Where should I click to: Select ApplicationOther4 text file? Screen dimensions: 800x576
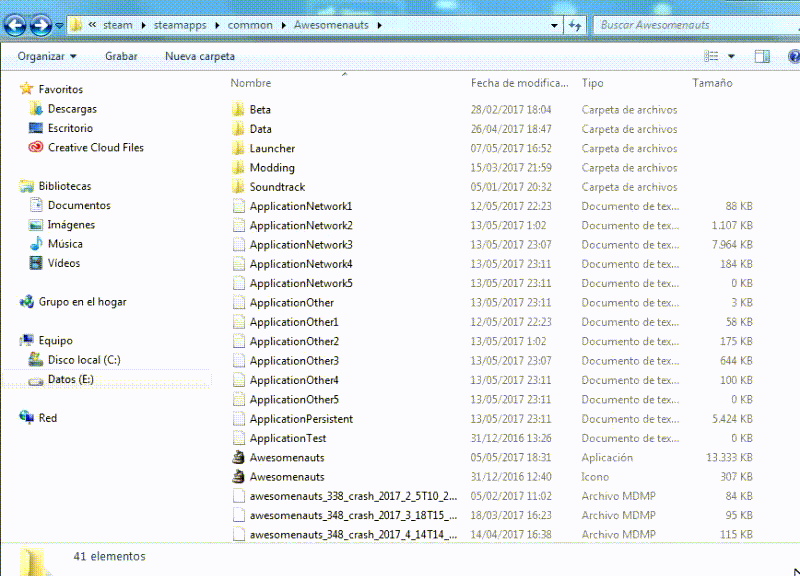pos(294,380)
